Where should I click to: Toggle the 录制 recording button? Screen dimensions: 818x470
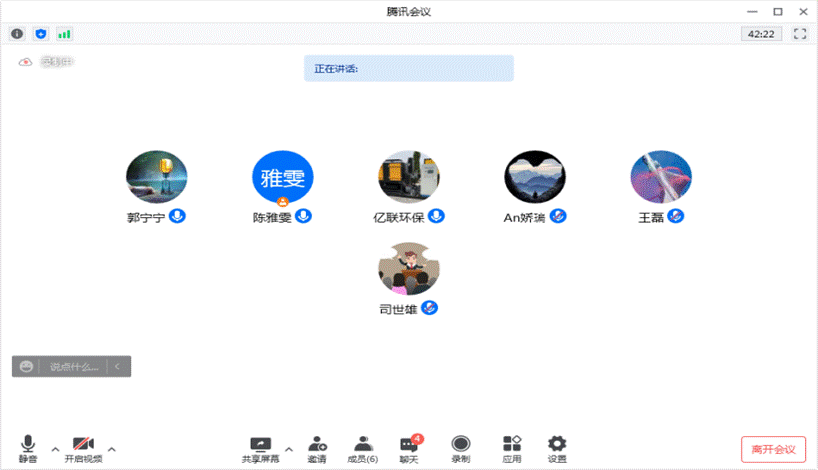click(460, 448)
